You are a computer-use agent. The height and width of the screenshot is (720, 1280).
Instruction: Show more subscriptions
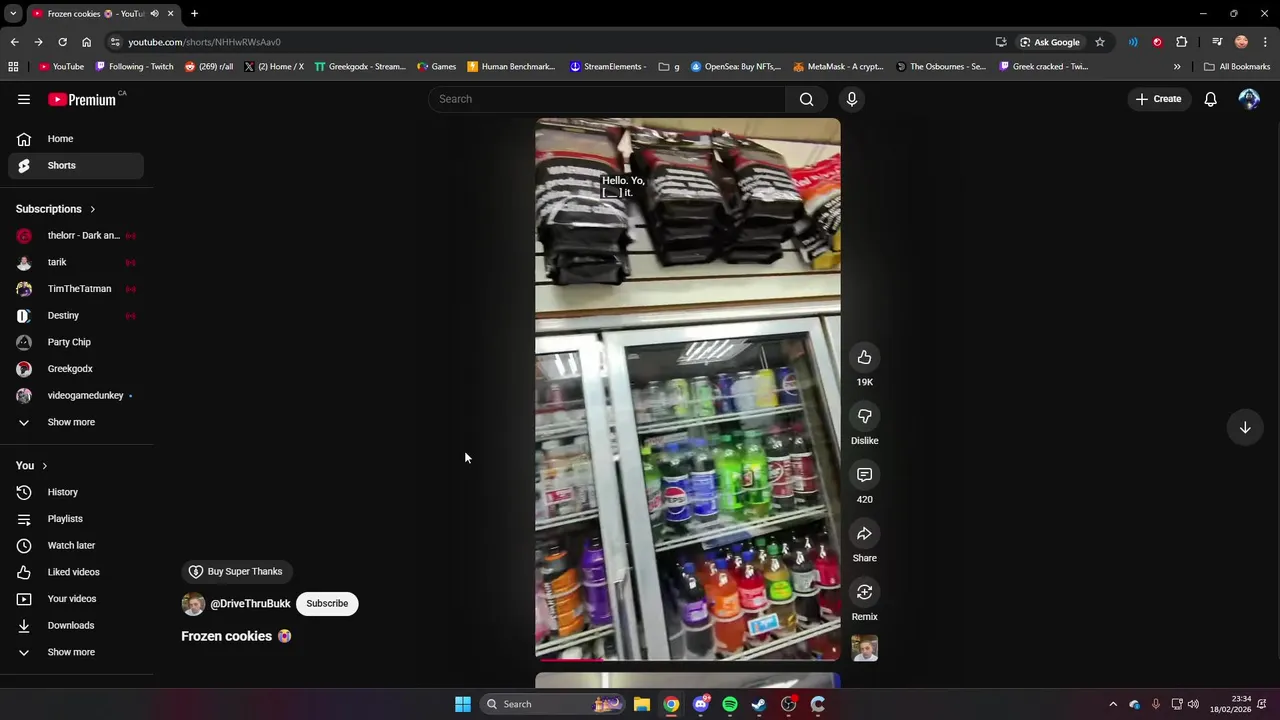76,422
